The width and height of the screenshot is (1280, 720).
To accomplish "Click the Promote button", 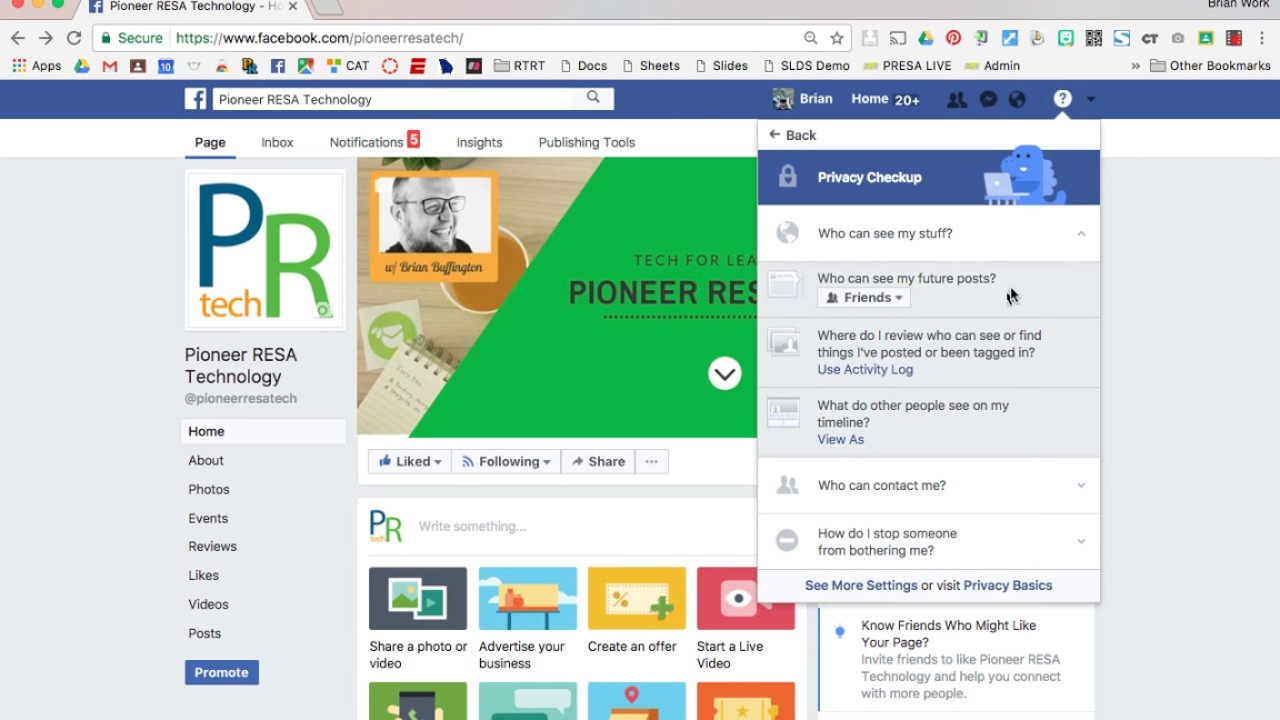I will [221, 672].
